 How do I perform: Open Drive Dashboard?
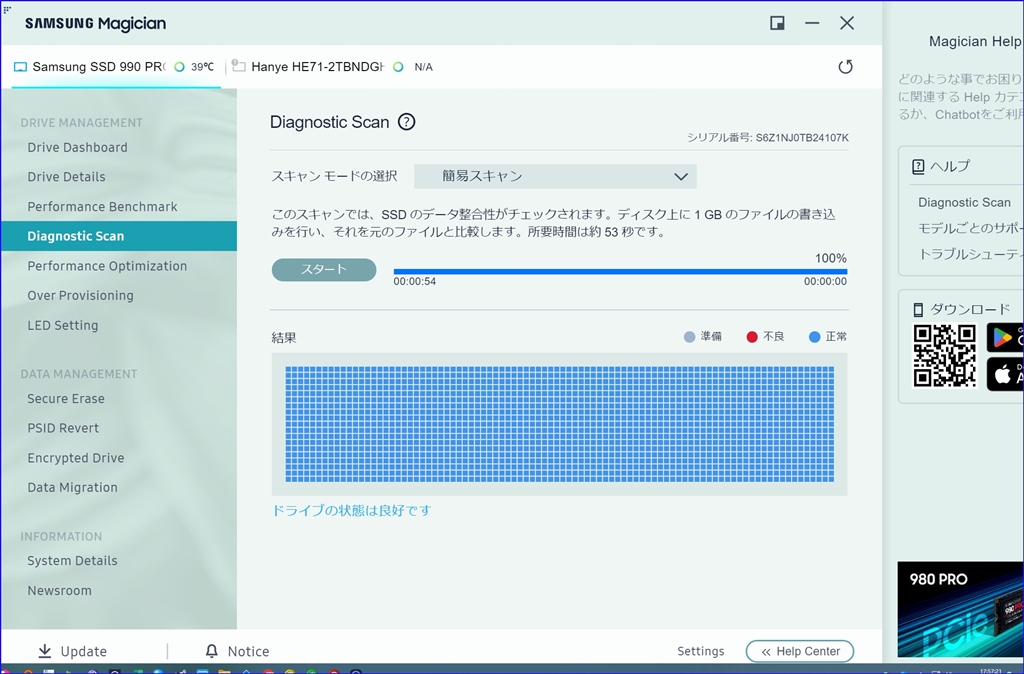(x=77, y=147)
